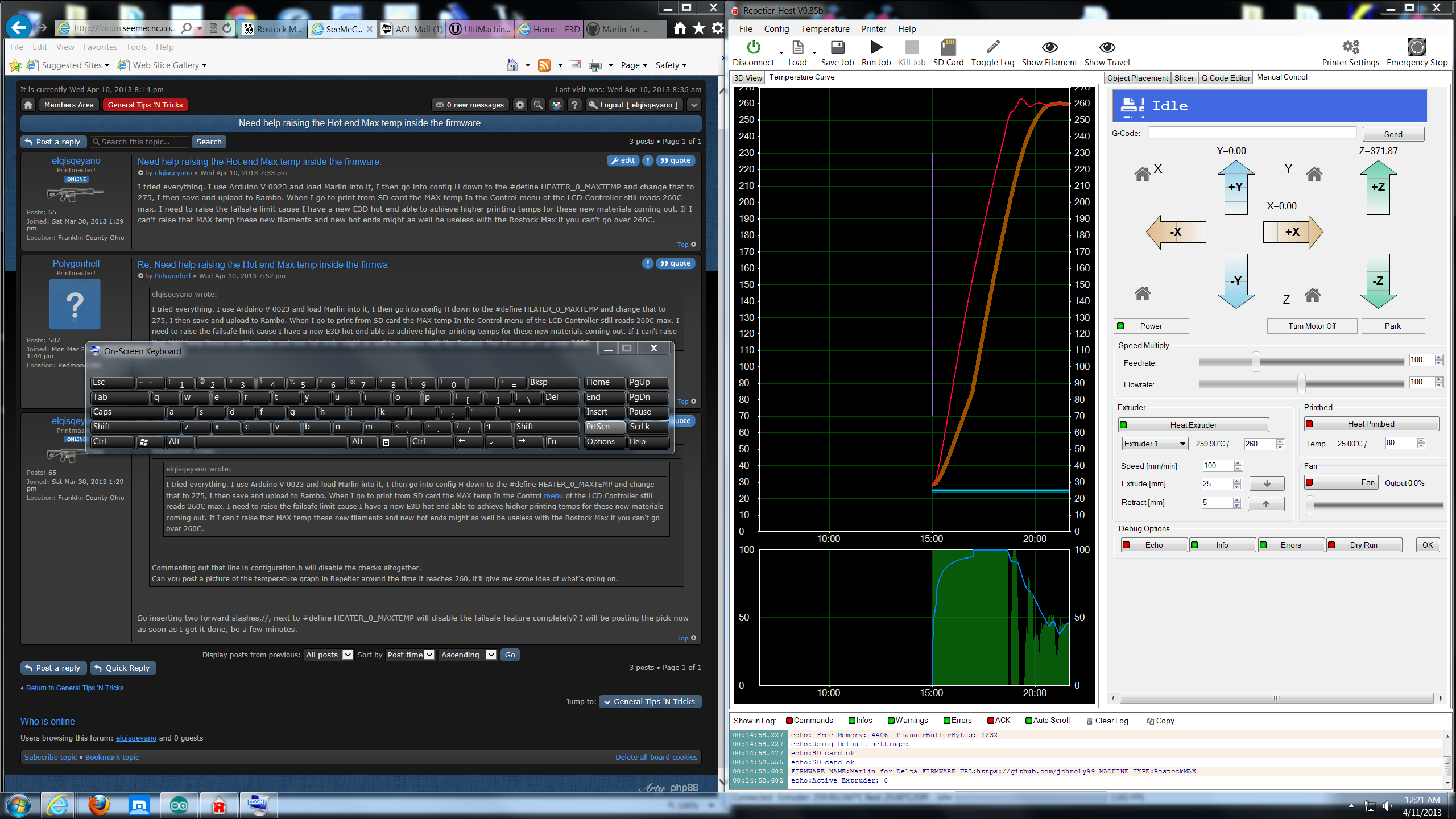Toggle the Heat Extruder button

click(x=1193, y=425)
